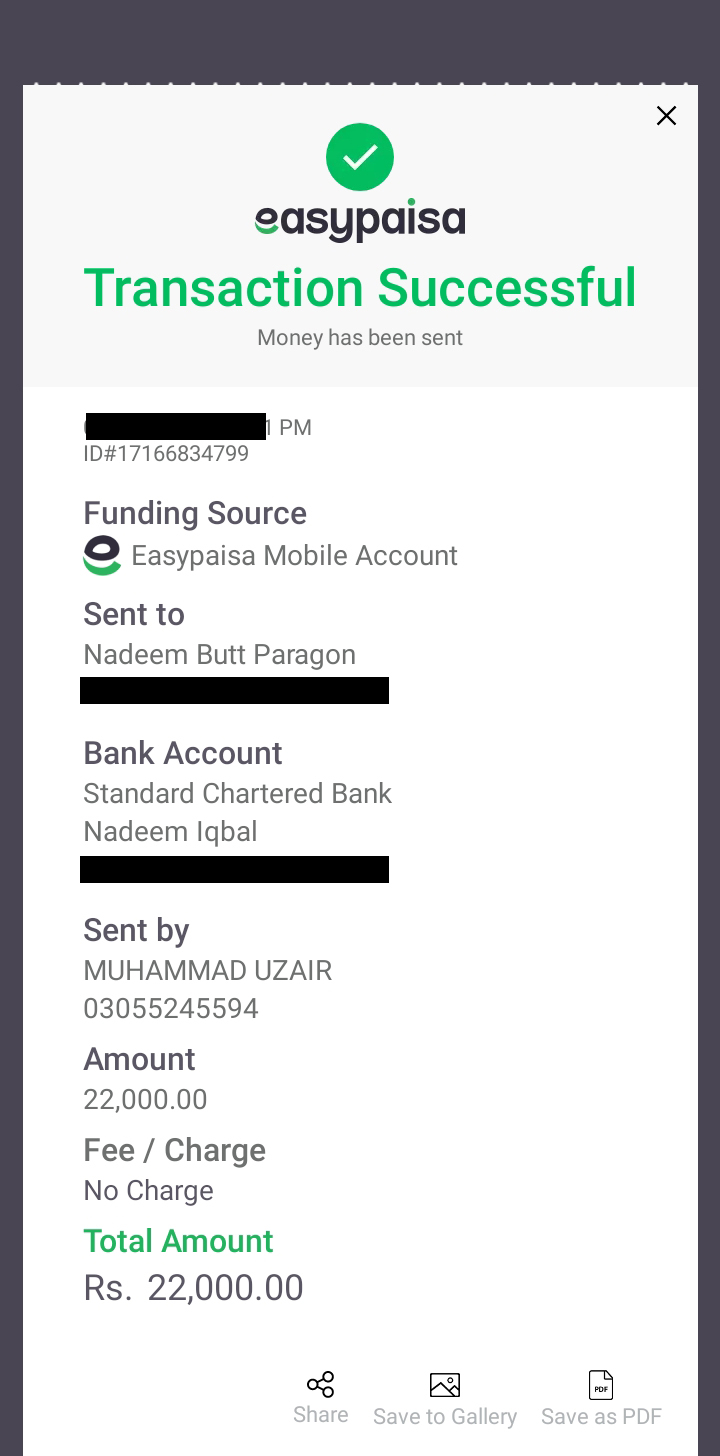The width and height of the screenshot is (720, 1456).
Task: Select the Save as PDF label
Action: pyautogui.click(x=601, y=1417)
